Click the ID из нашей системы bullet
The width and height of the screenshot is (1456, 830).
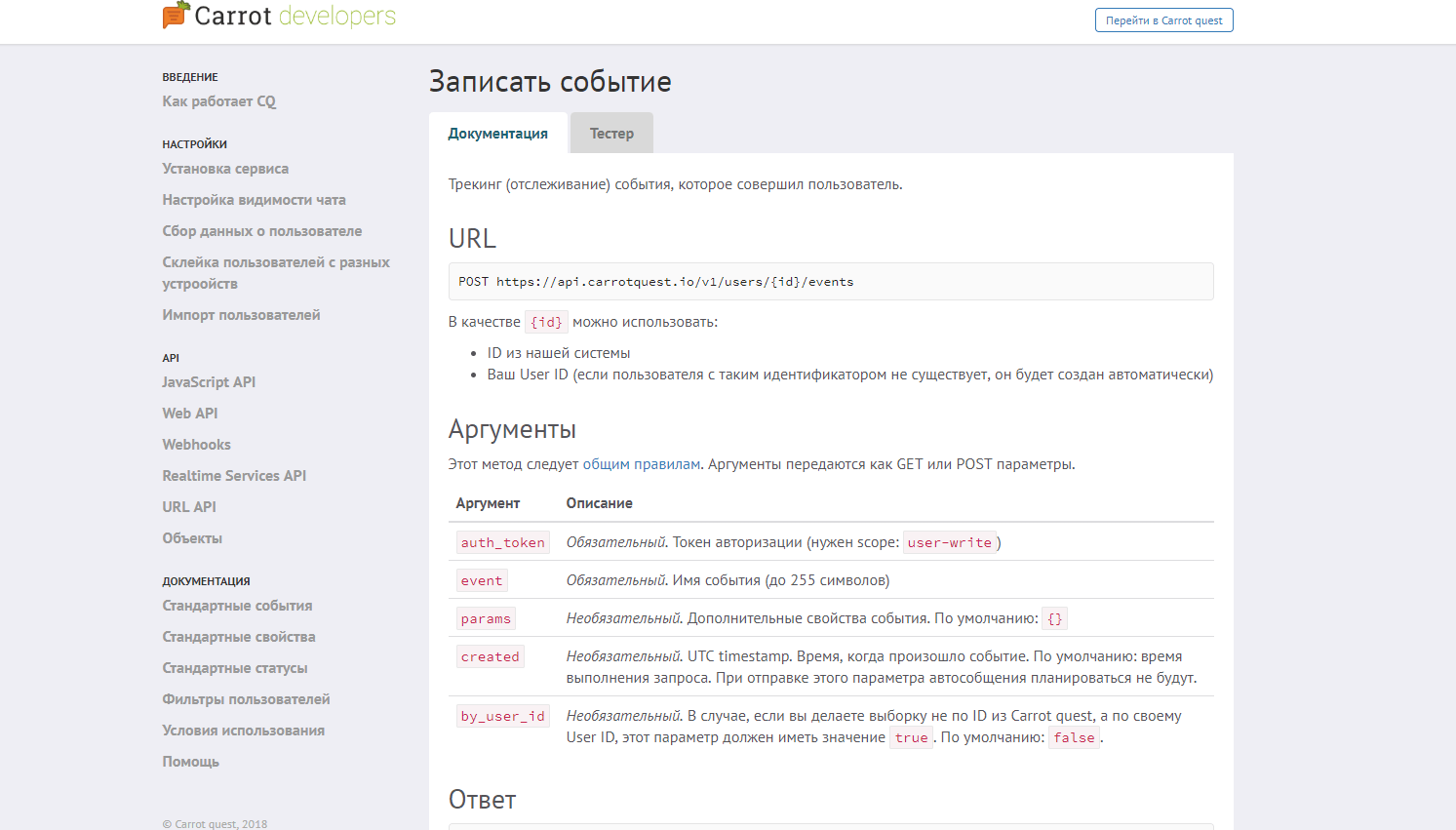pyautogui.click(x=559, y=353)
